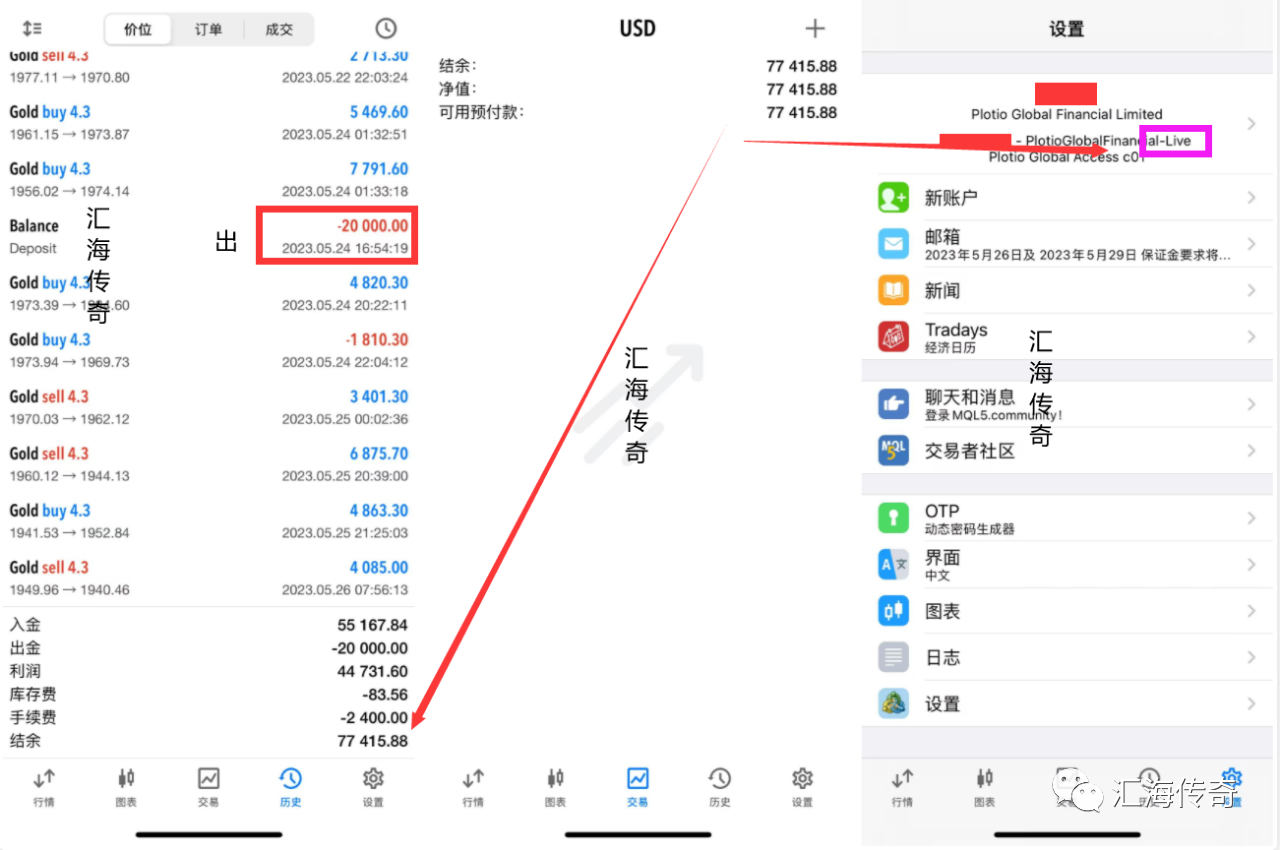This screenshot has width=1280, height=850.
Task: Open the 邮箱 mail icon
Action: pyautogui.click(x=893, y=244)
